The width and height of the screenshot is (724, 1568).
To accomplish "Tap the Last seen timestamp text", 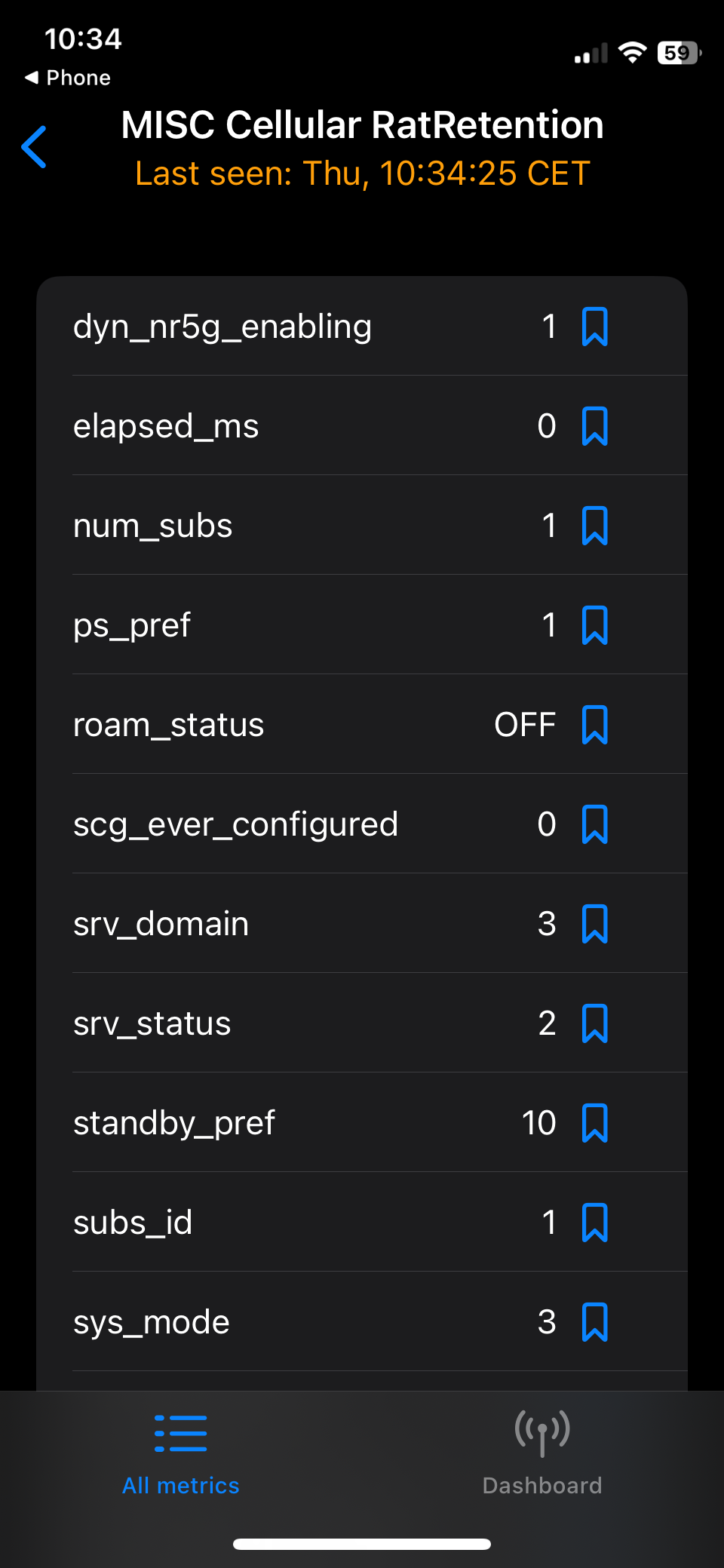I will (362, 173).
